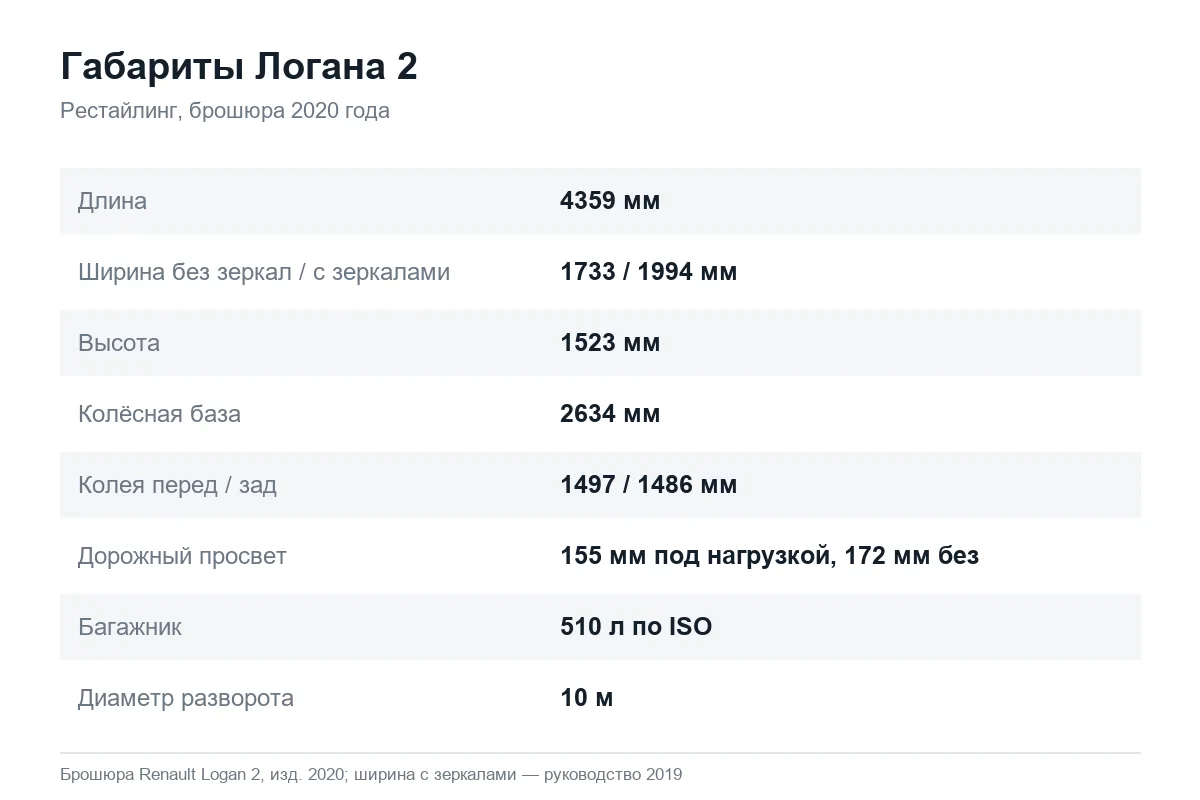The image size is (1200, 800).
Task: Click the subtitle 'Рестайлинг, брошюра 2020 года'
Action: click(225, 111)
